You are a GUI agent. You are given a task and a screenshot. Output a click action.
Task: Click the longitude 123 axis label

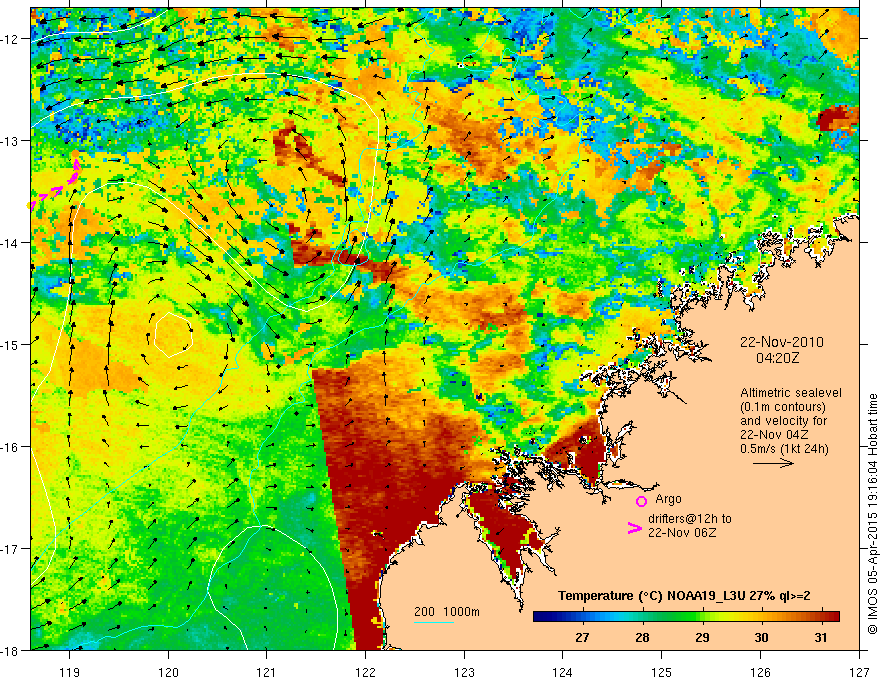point(464,672)
